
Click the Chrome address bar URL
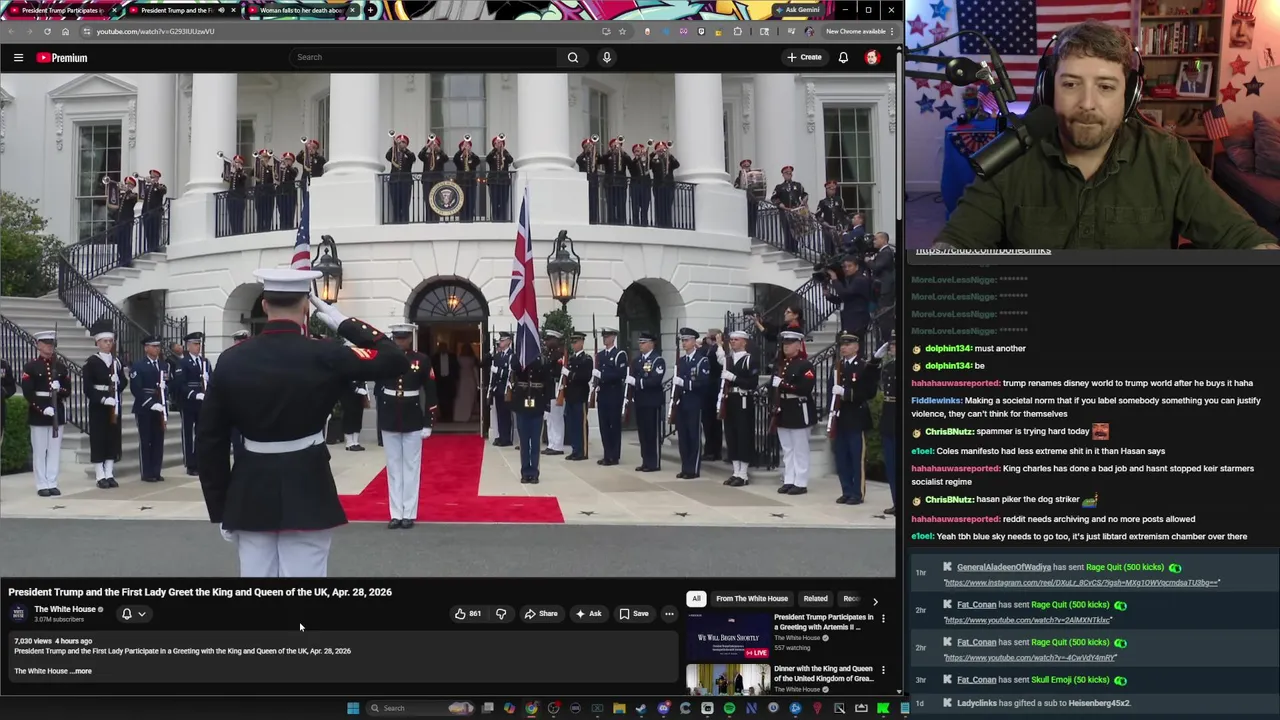(156, 31)
